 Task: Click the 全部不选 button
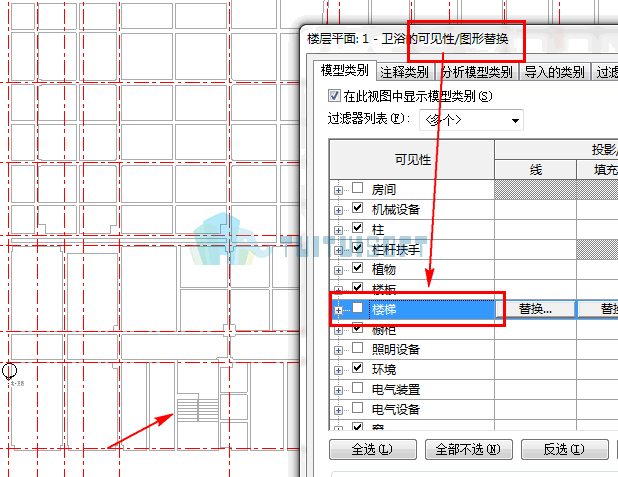tap(469, 449)
